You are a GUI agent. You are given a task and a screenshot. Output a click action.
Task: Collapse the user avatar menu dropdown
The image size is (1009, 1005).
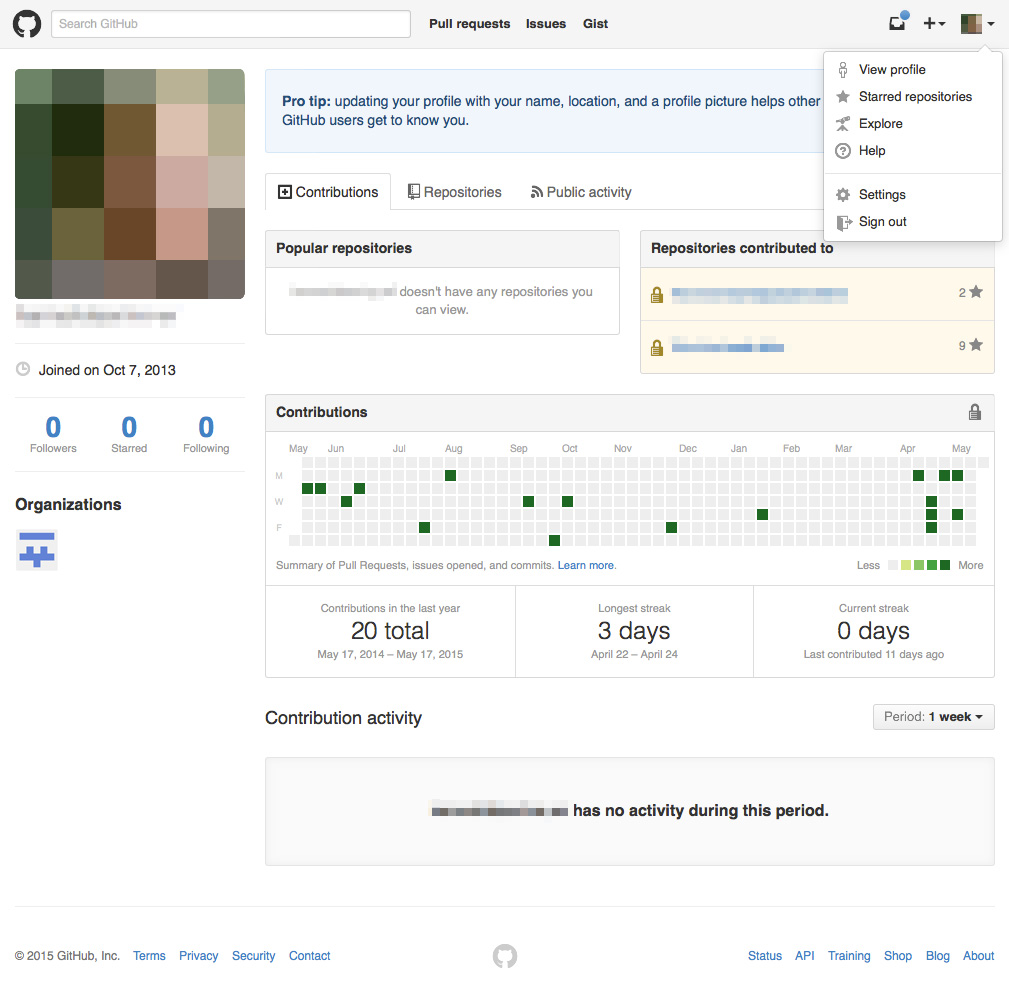977,24
